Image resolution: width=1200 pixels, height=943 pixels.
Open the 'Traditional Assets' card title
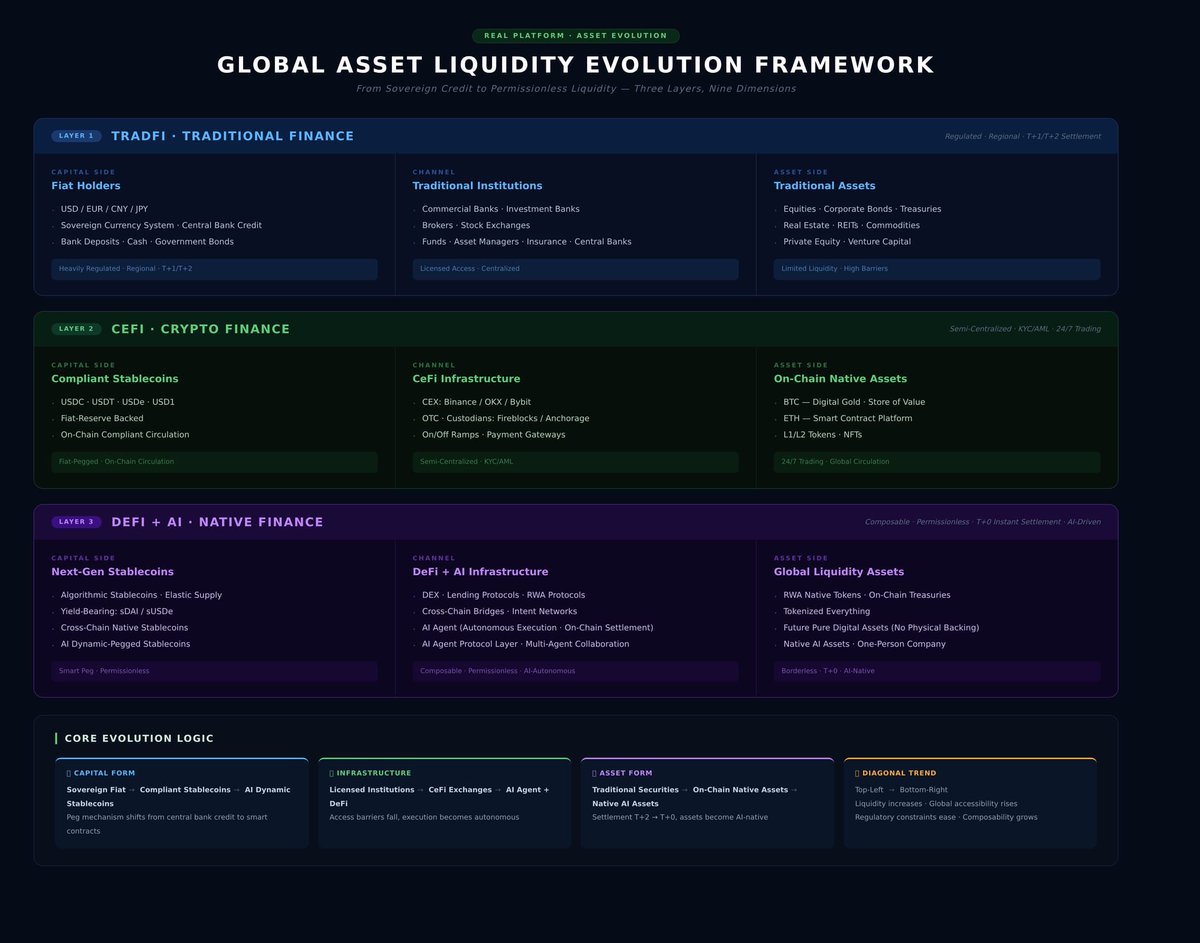coord(824,186)
